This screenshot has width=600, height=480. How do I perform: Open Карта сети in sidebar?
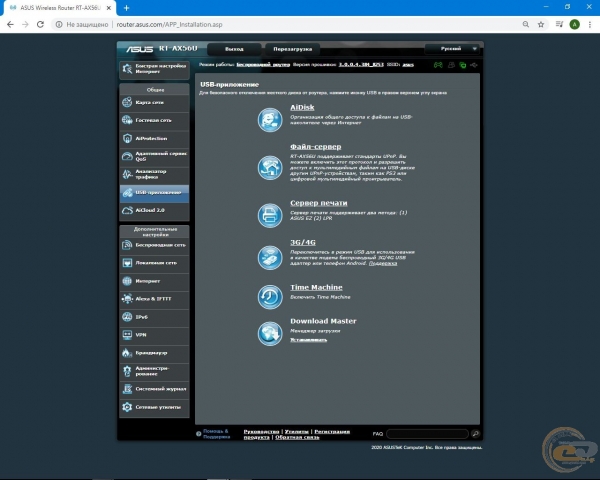pos(154,103)
